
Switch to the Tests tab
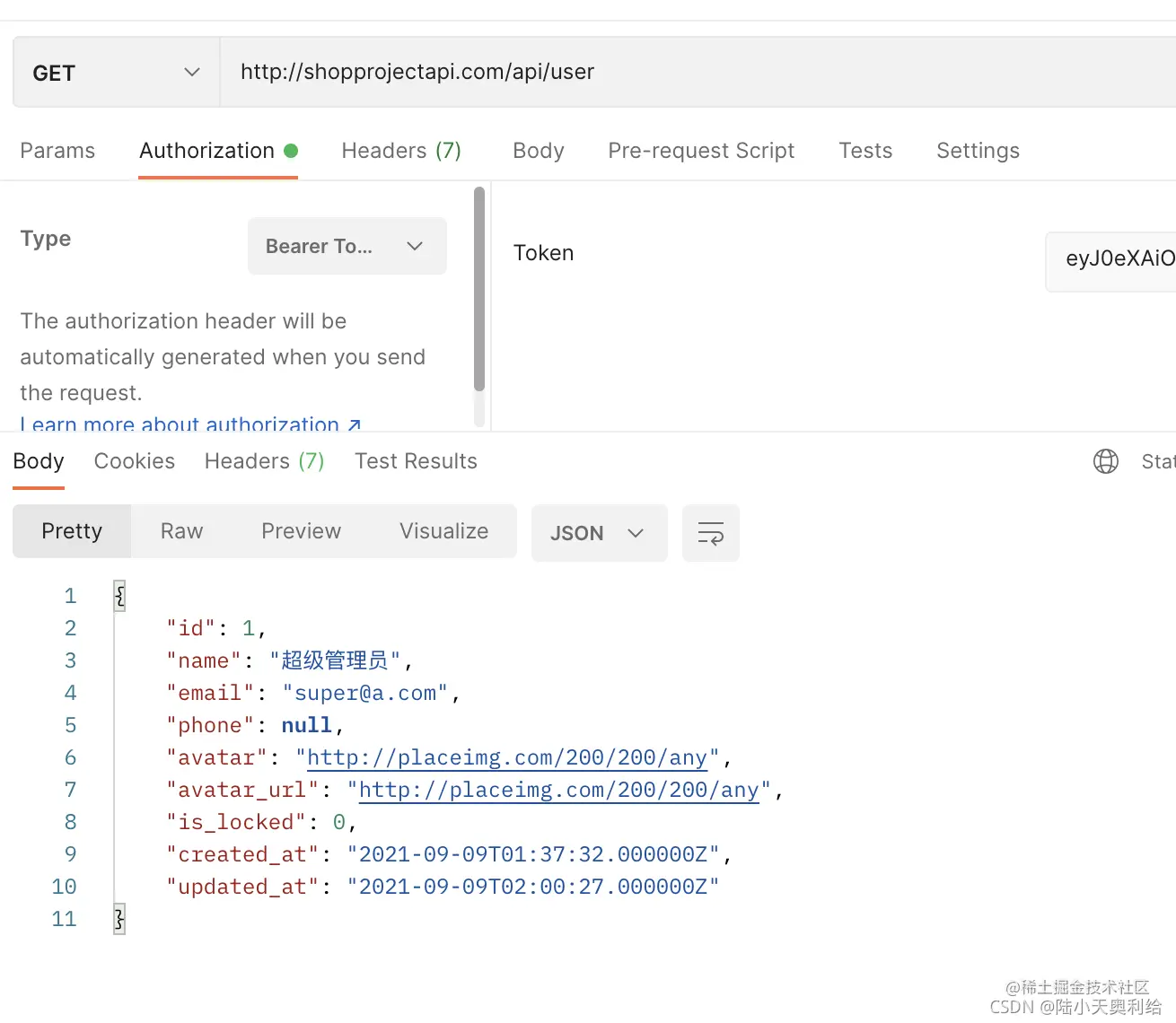[865, 151]
